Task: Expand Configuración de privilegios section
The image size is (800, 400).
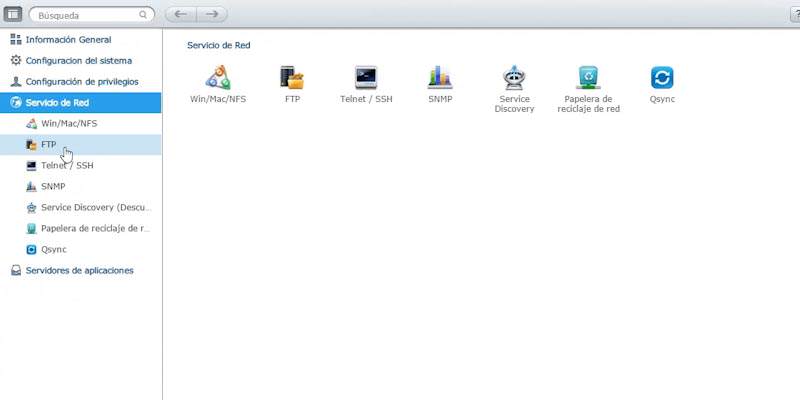Action: pos(81,82)
